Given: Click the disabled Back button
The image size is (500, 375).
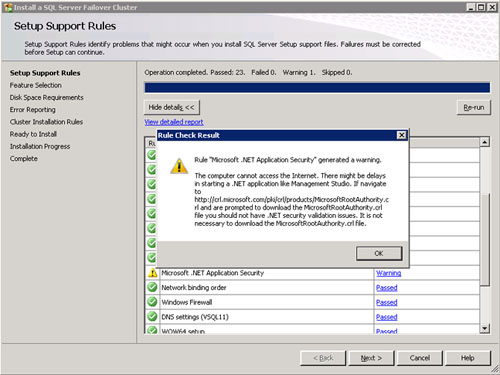Looking at the screenshot, I should tap(323, 358).
